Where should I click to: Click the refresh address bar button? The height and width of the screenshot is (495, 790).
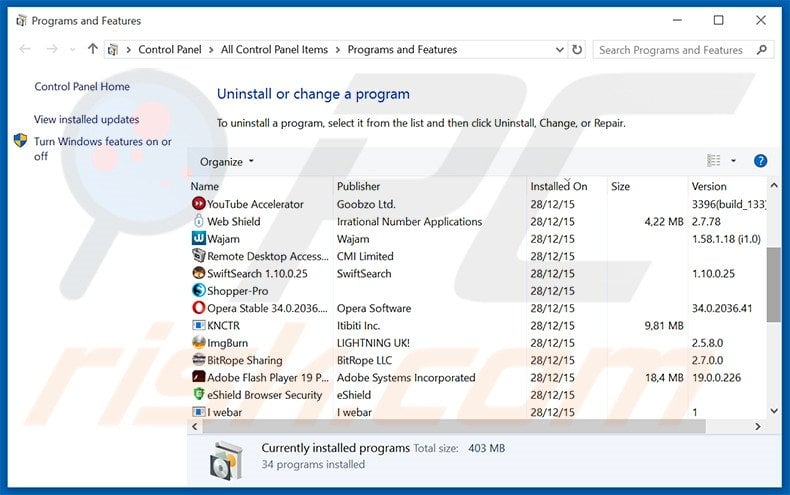[x=577, y=49]
